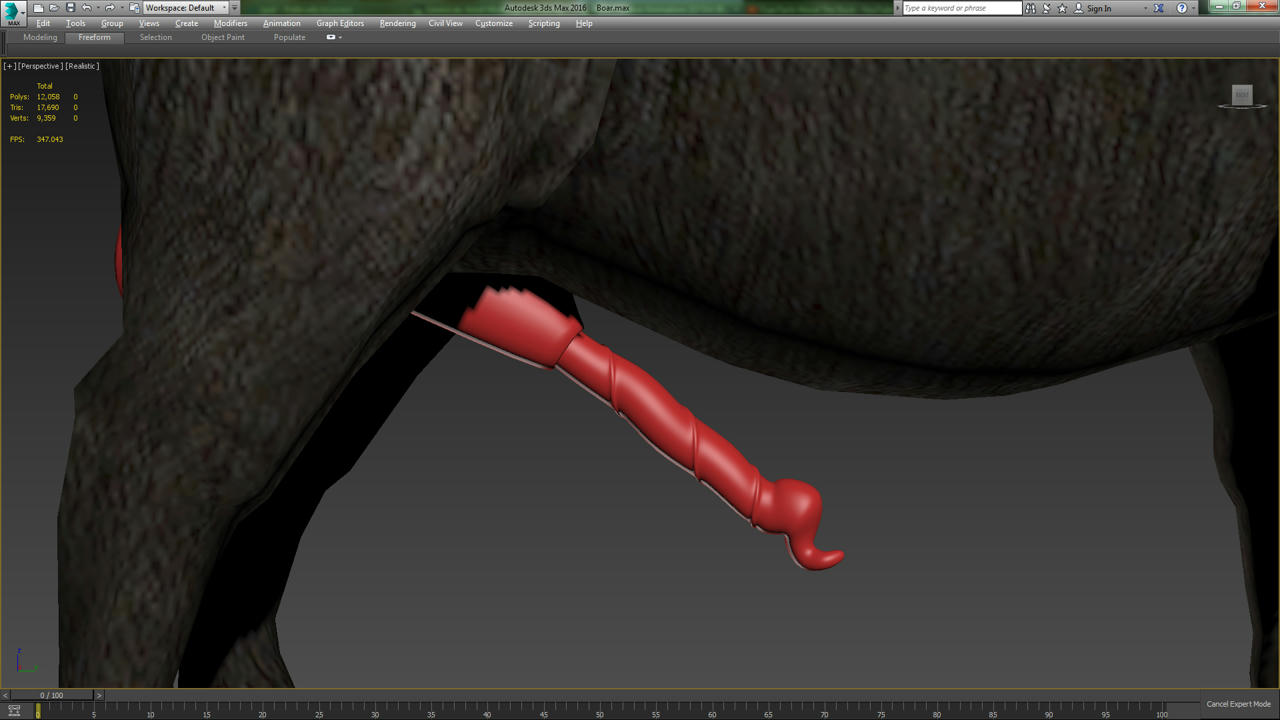Open the mini curve editor icon
The width and height of the screenshot is (1280, 720).
[x=14, y=710]
